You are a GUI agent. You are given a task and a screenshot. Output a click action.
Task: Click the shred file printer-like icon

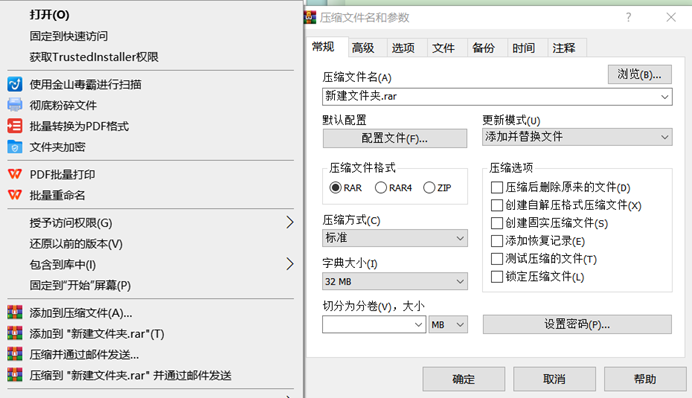click(15, 105)
